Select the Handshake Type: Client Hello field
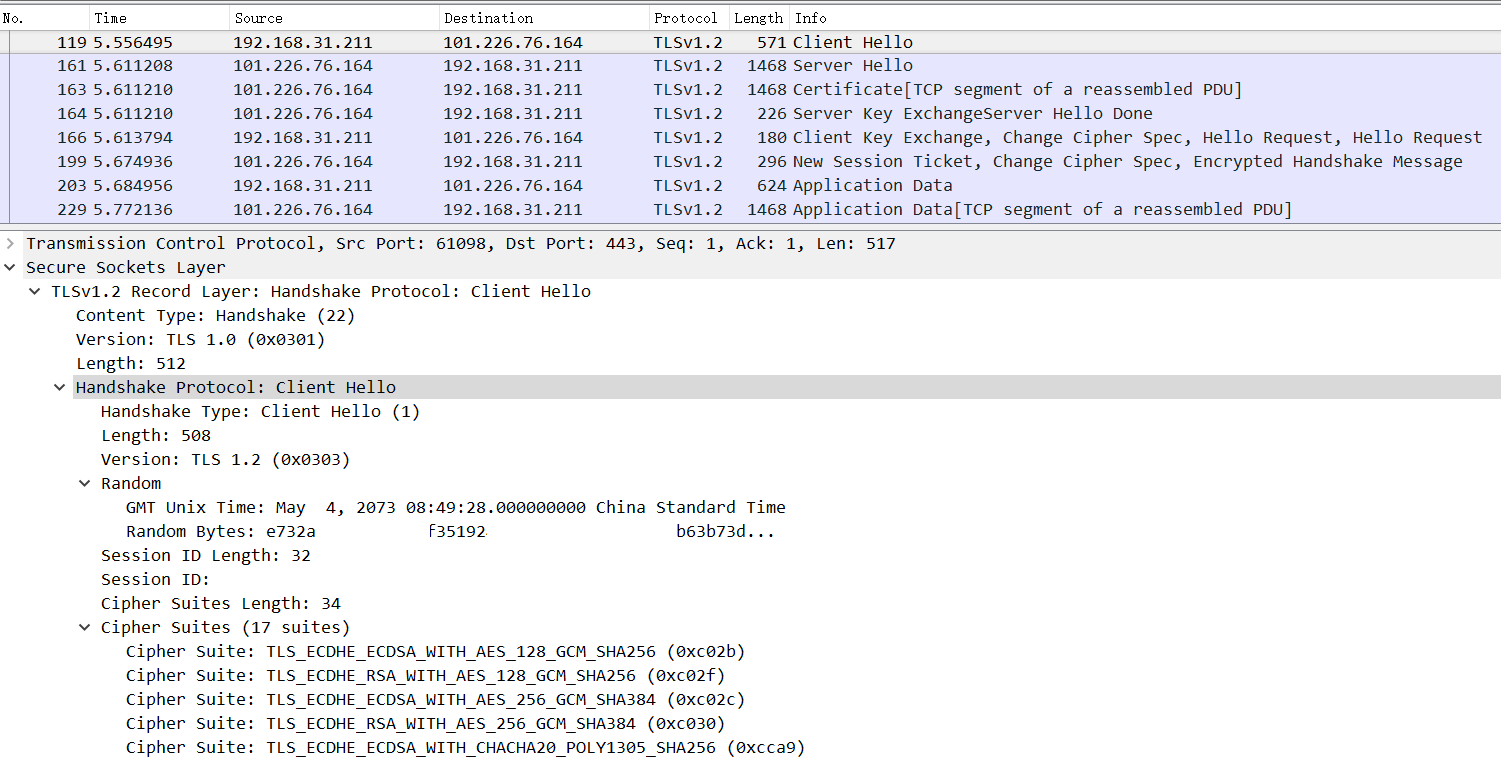Screen dimensions: 1501x760 pos(260,411)
